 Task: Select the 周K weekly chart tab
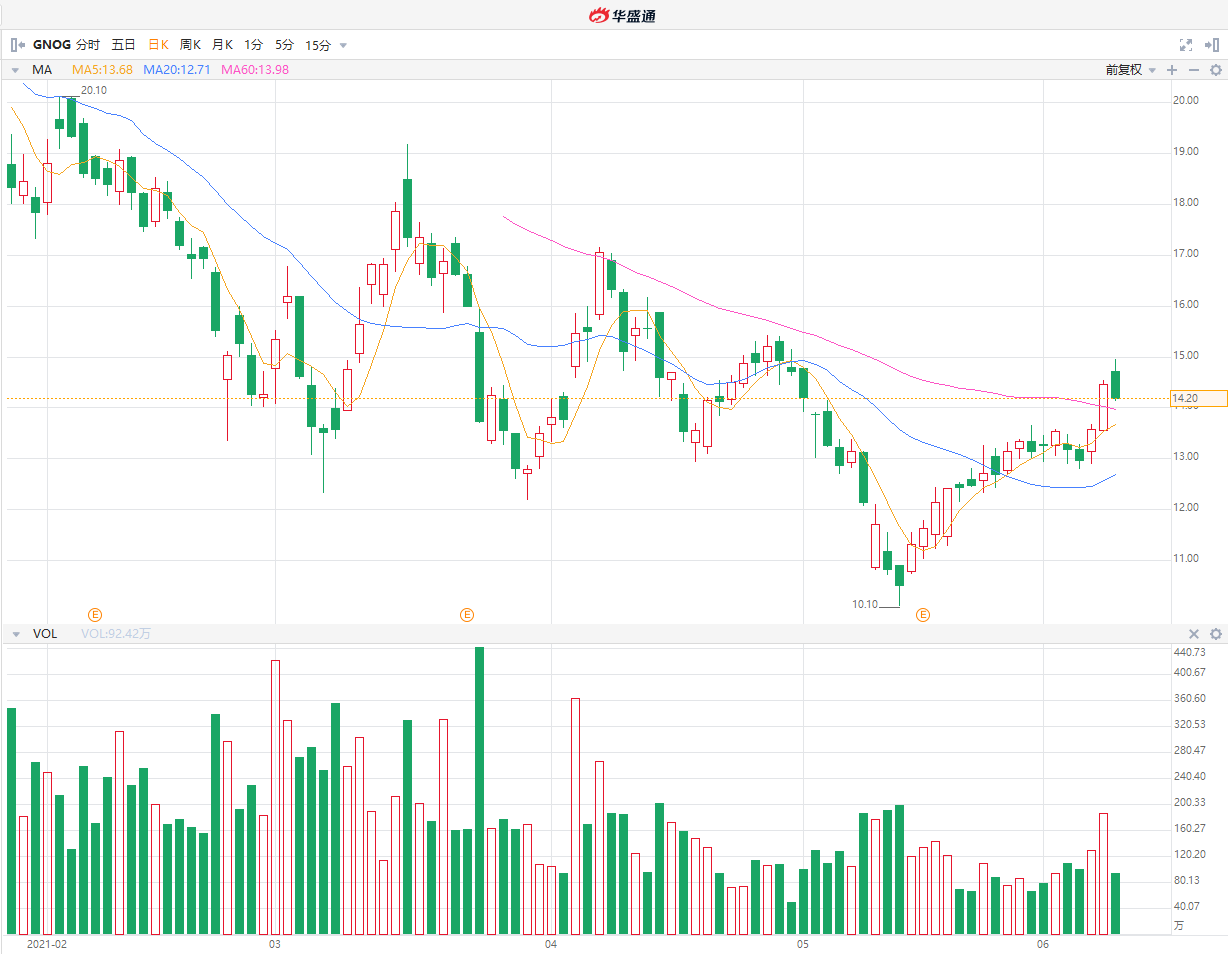click(x=190, y=45)
